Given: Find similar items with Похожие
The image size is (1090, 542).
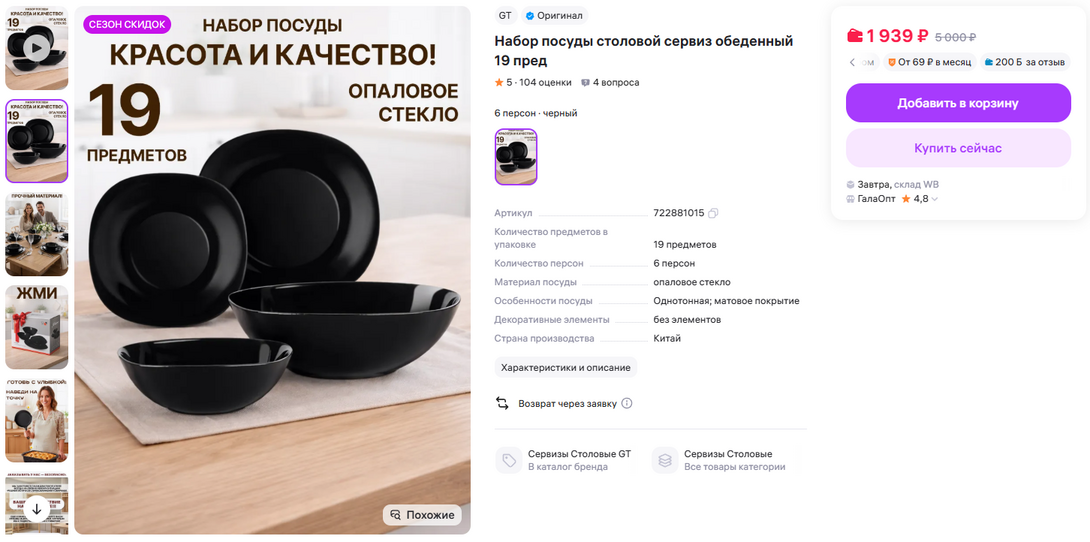Looking at the screenshot, I should coord(422,515).
